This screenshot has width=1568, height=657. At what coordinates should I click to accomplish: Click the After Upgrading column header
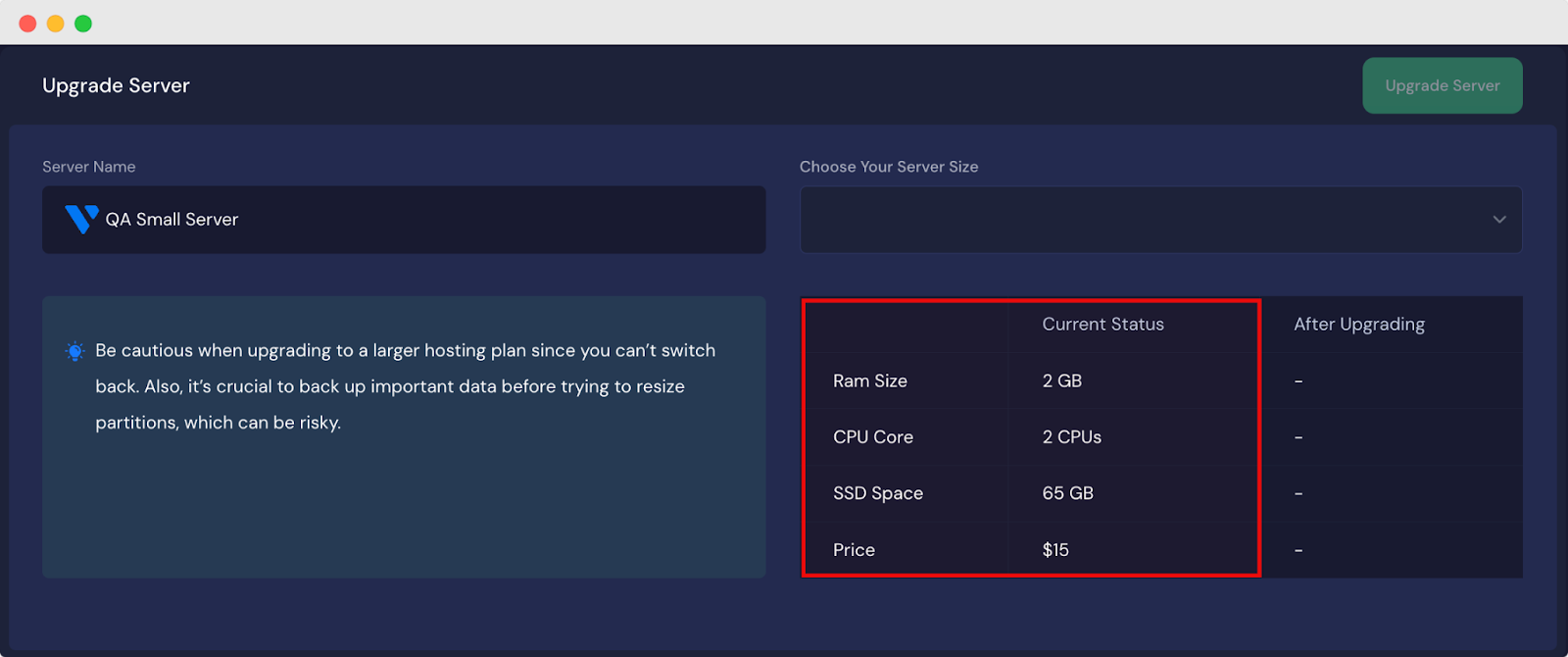pos(1358,325)
